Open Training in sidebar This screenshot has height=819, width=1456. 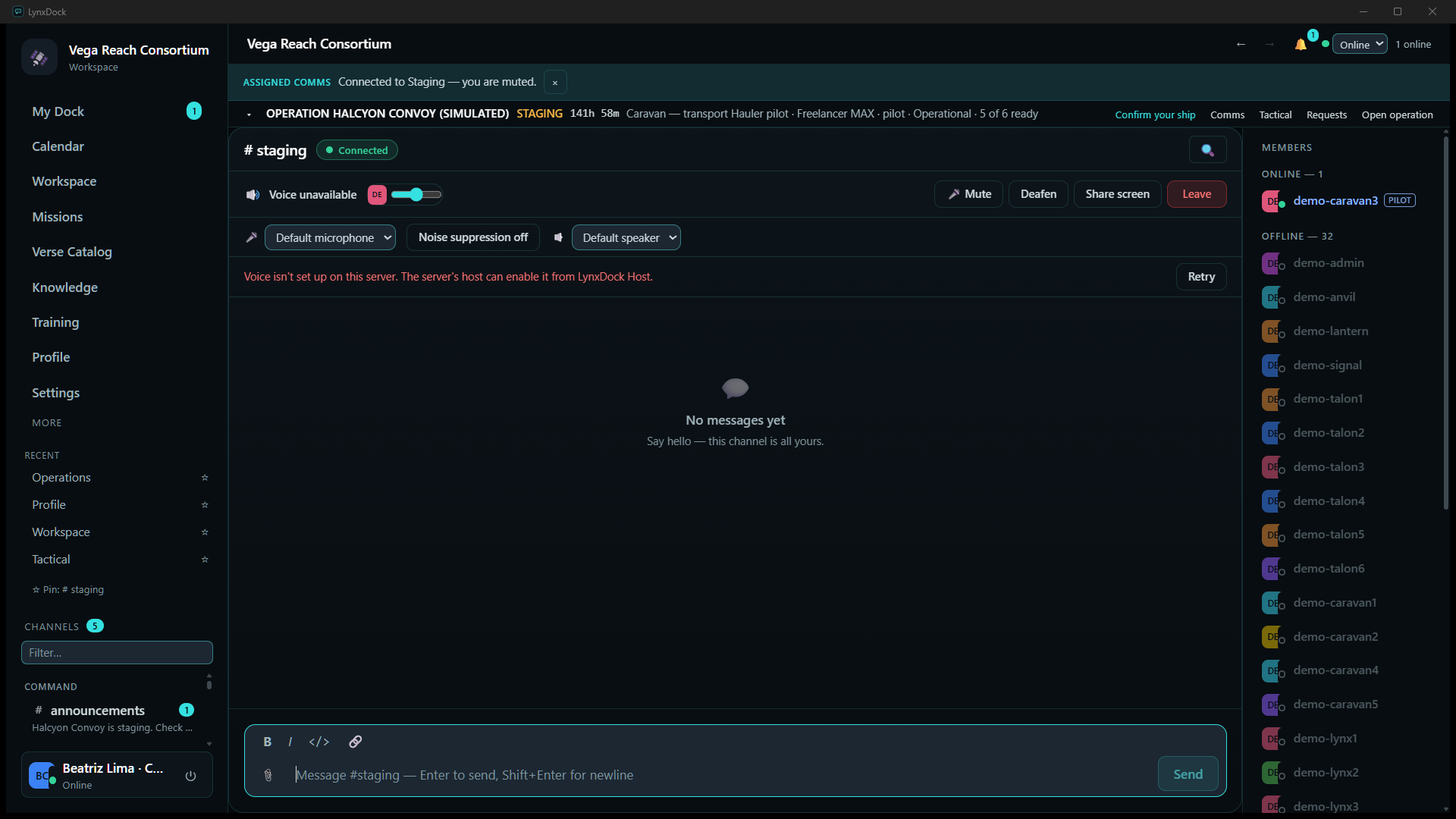click(117, 322)
